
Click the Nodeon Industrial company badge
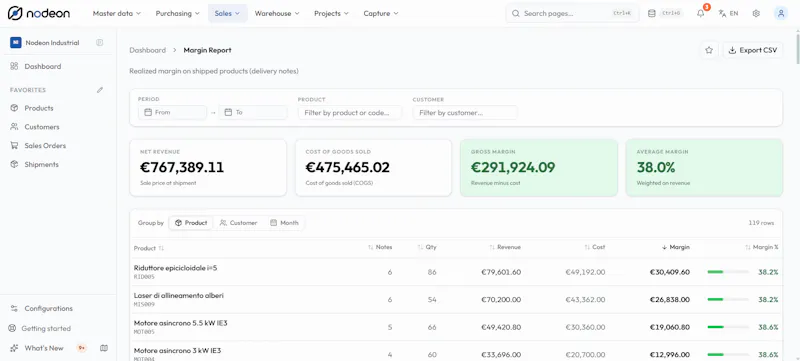coord(15,43)
